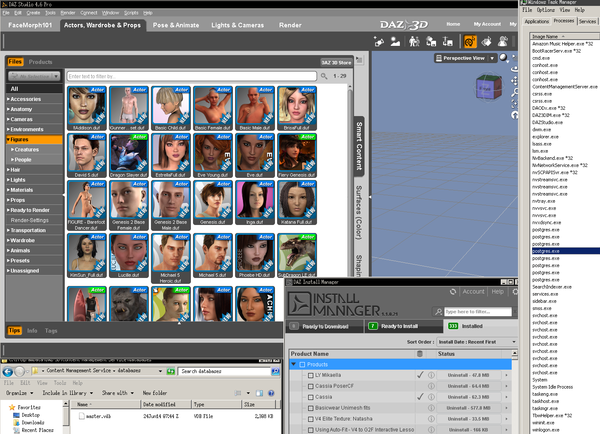Select DAZStudio.exe in Task Manager
The height and width of the screenshot is (434, 600).
(547, 122)
